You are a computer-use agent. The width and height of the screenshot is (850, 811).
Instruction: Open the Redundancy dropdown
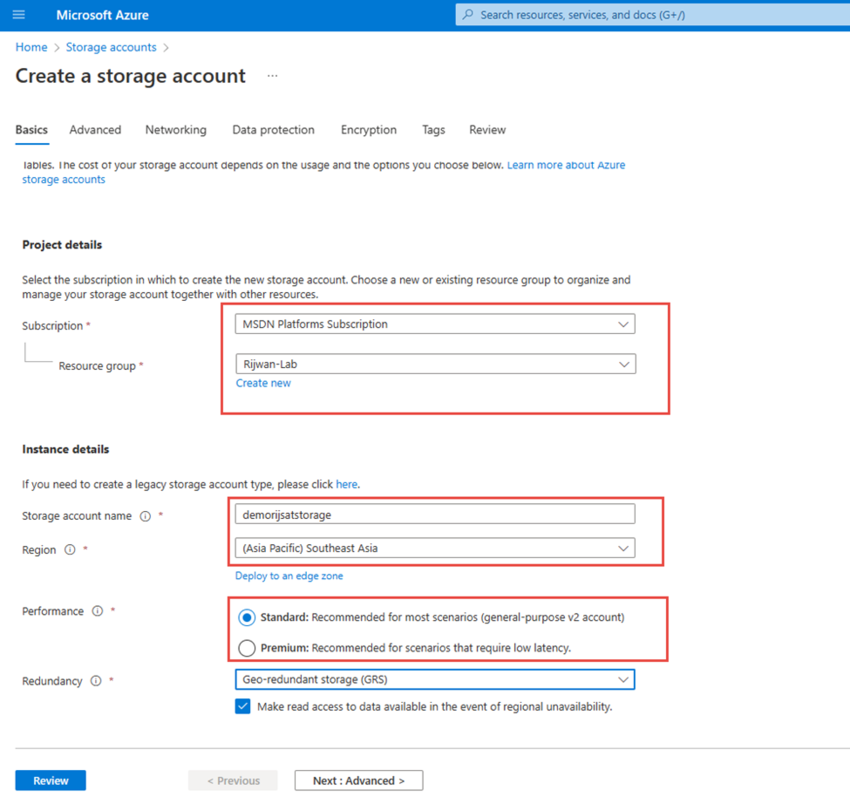[435, 679]
